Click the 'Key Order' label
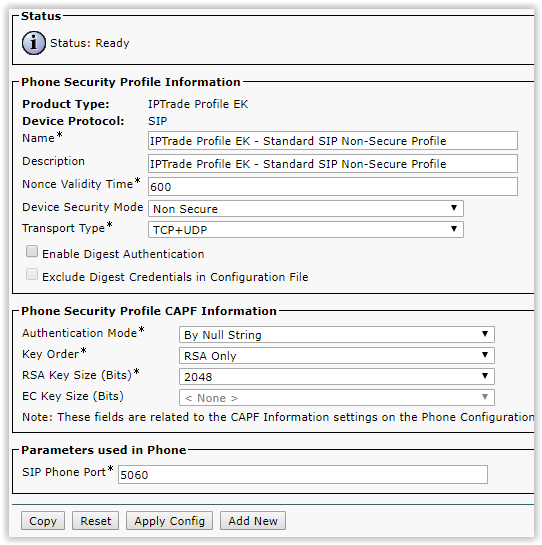Image resolution: width=542 pixels, height=545 pixels. (50, 354)
